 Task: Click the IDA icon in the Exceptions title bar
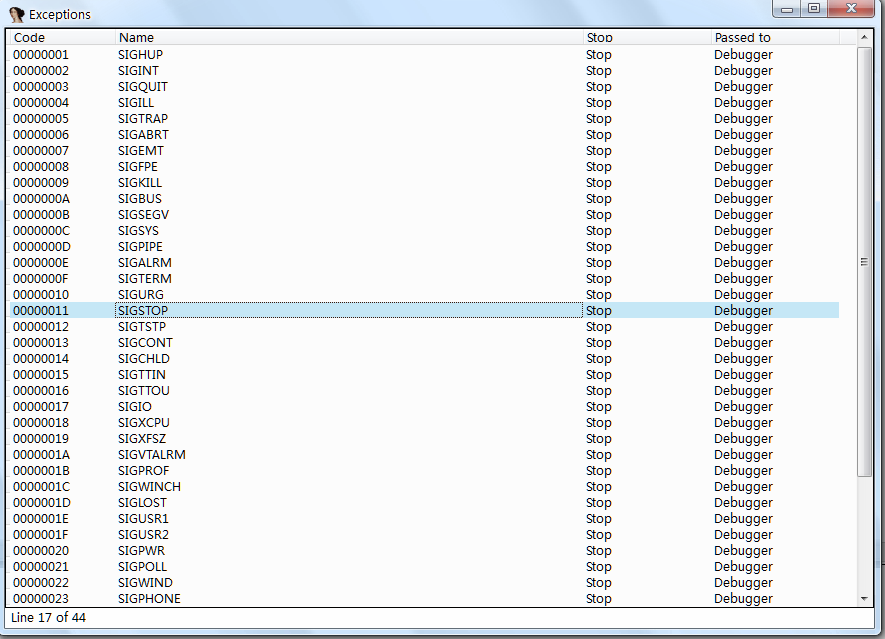(x=16, y=14)
